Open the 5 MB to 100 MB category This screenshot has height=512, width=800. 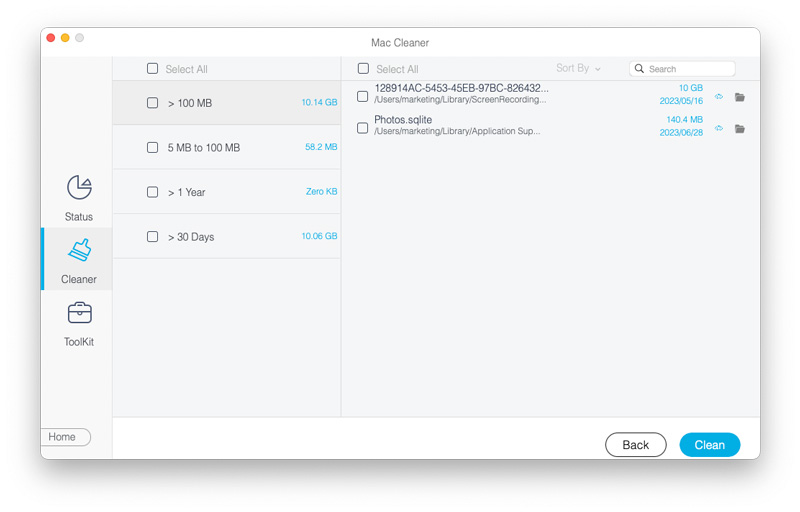(227, 147)
